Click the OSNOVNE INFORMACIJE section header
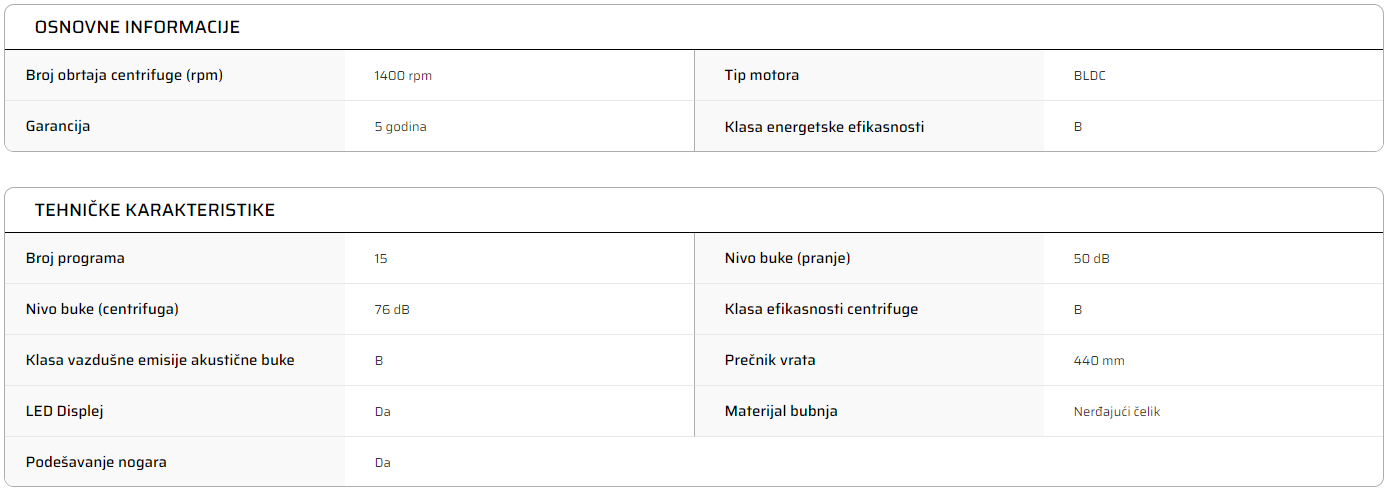The image size is (1389, 489). tap(137, 27)
